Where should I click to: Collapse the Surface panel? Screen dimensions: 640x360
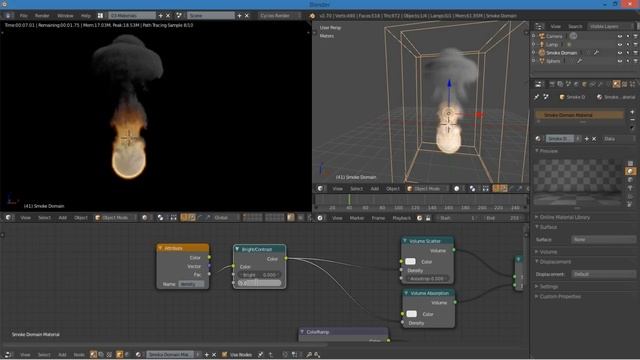tap(546, 227)
